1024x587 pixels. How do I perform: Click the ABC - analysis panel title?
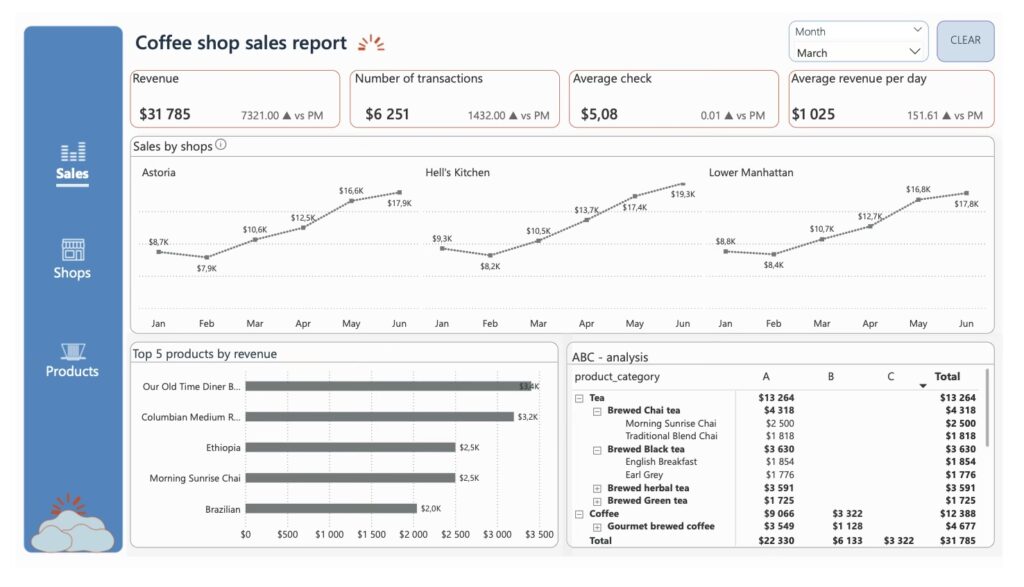pos(610,357)
